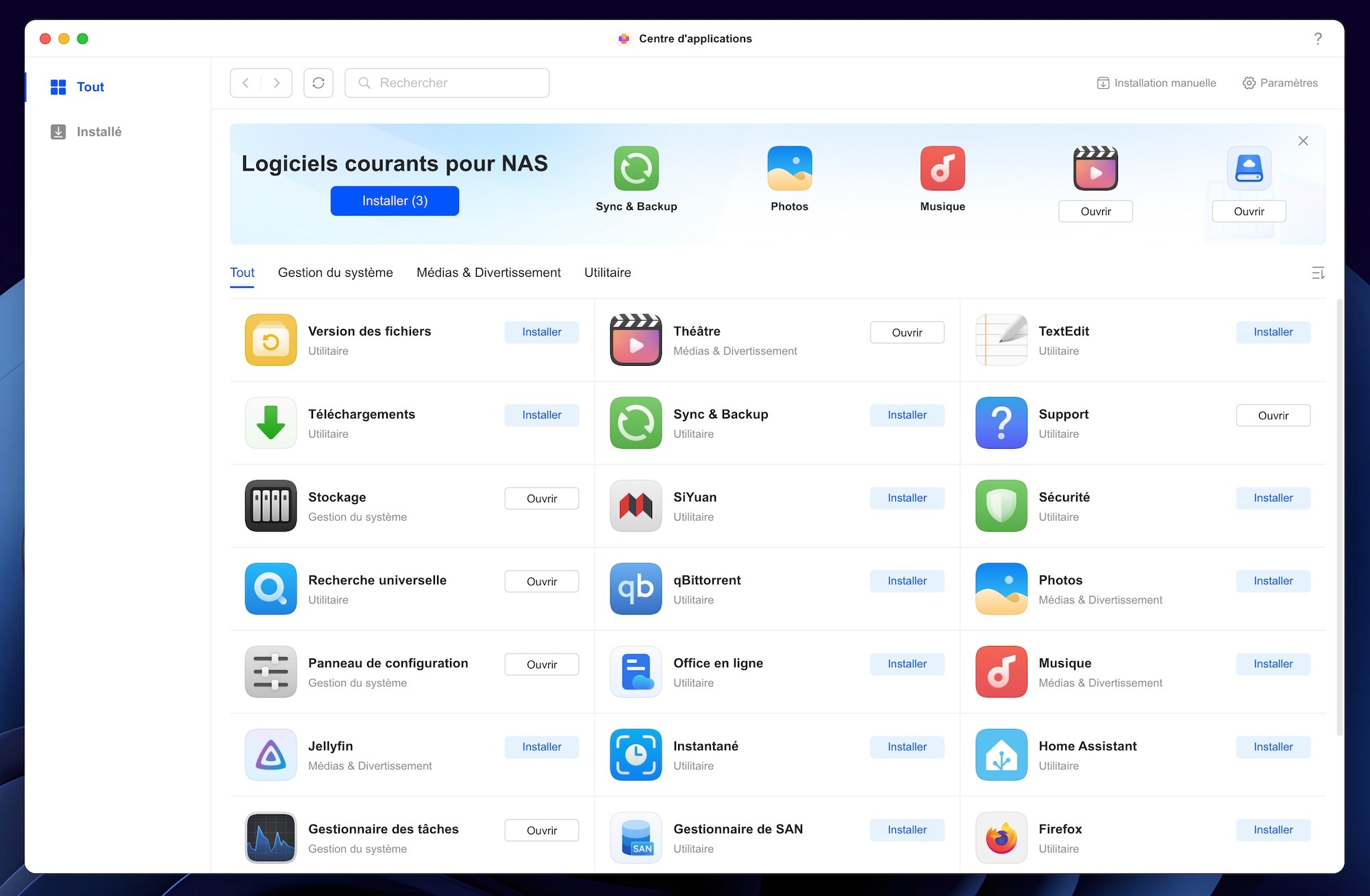
Task: Open the sort options icon
Action: pyautogui.click(x=1317, y=273)
